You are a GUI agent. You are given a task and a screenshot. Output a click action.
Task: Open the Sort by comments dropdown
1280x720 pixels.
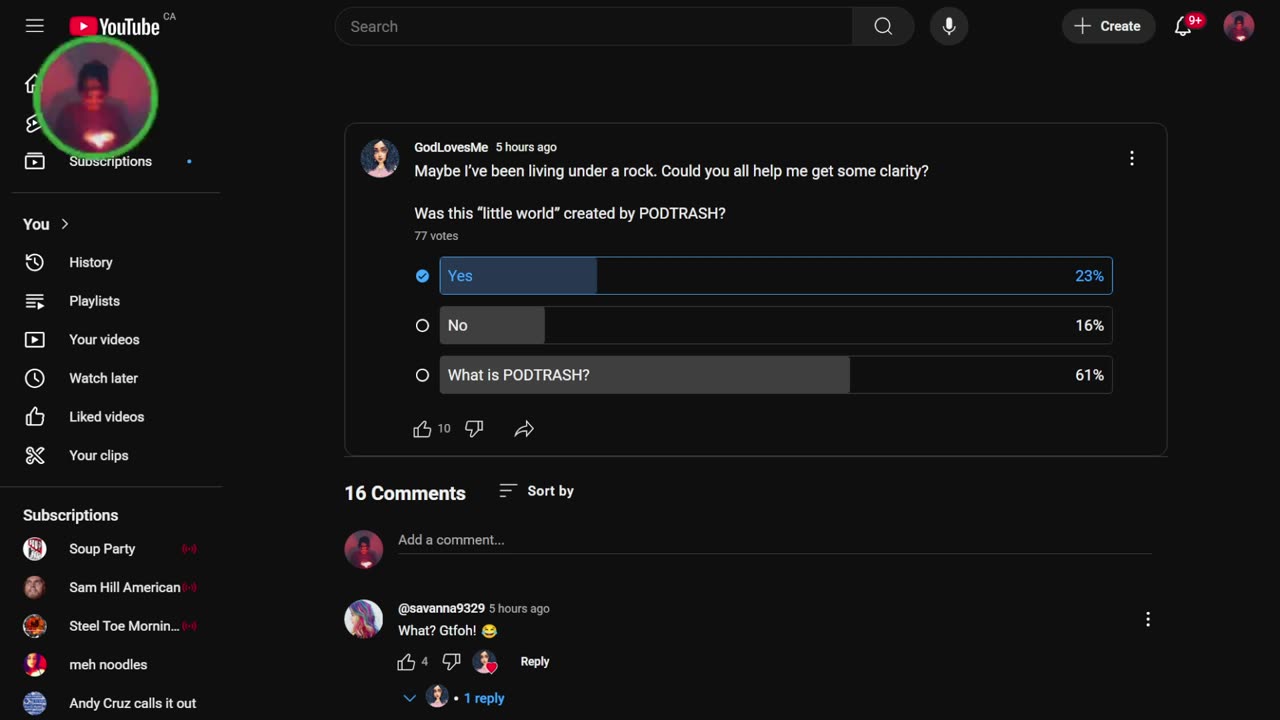[537, 491]
